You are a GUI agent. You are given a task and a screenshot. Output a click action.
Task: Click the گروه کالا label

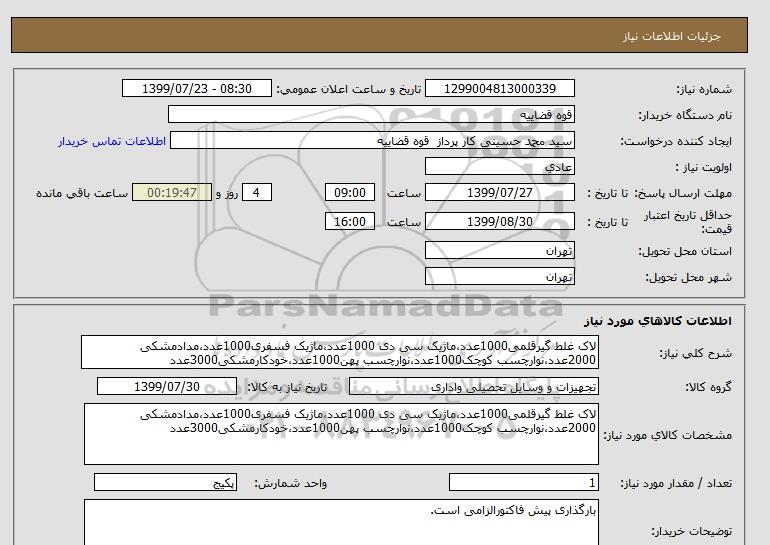pos(708,387)
